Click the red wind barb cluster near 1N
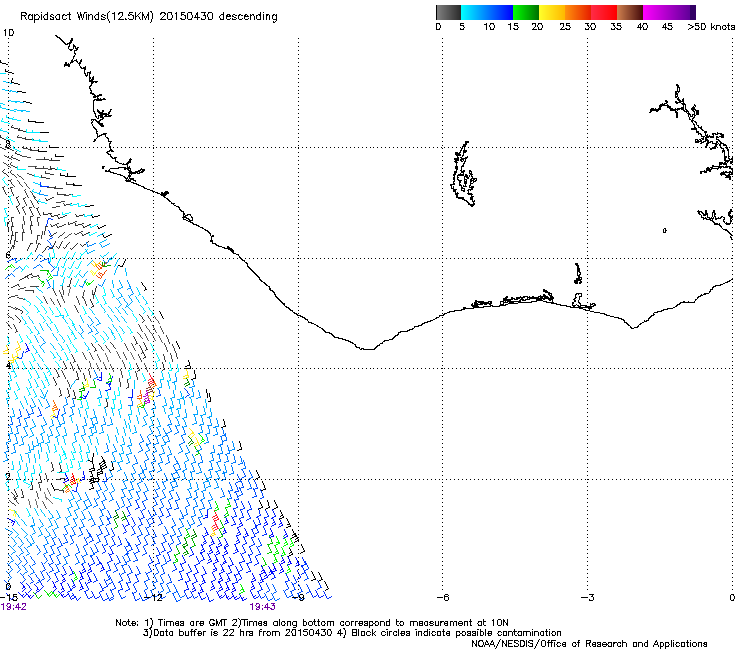The height and width of the screenshot is (650, 740). (216, 522)
